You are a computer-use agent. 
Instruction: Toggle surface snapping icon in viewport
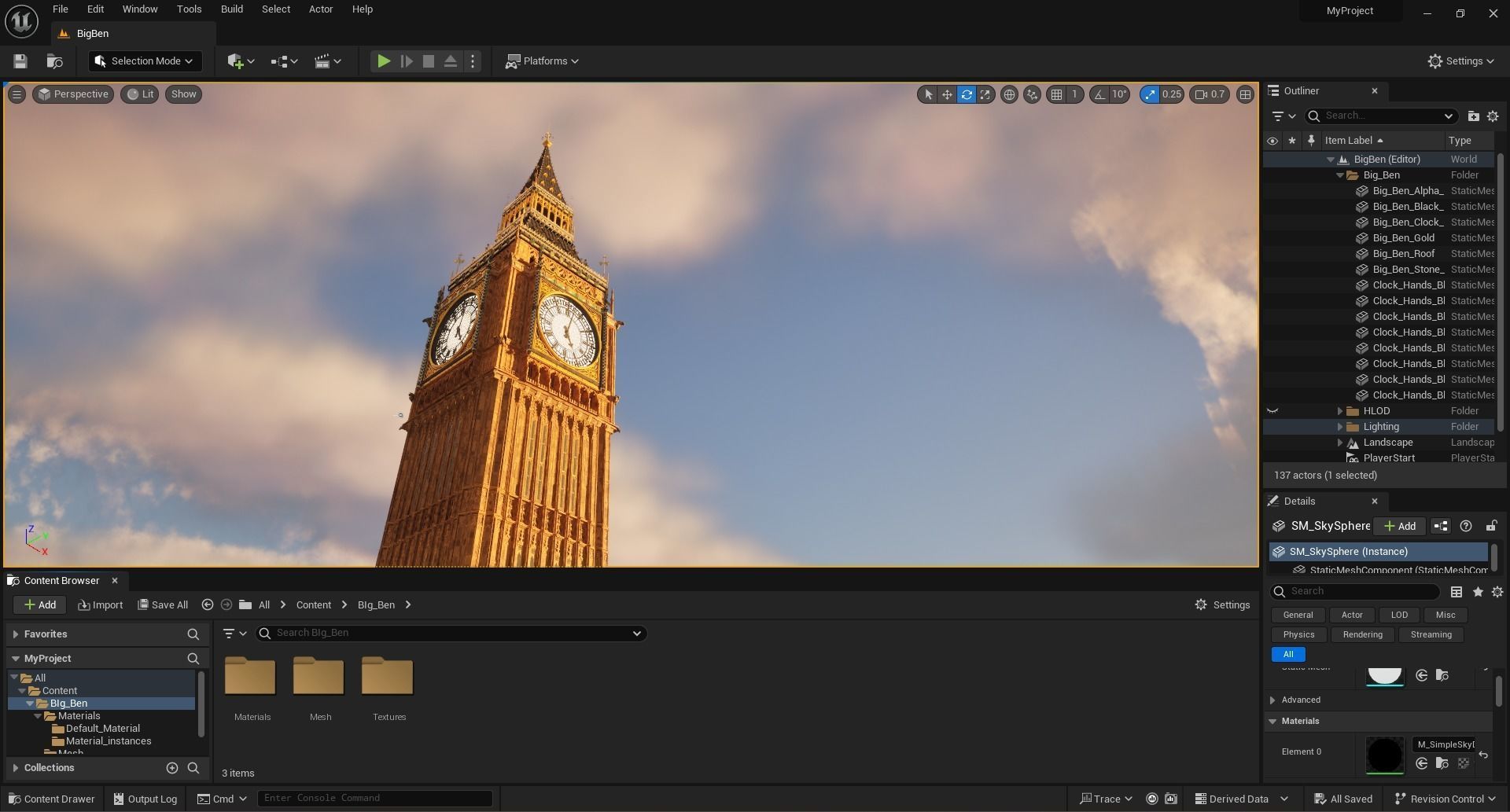pyautogui.click(x=1033, y=94)
